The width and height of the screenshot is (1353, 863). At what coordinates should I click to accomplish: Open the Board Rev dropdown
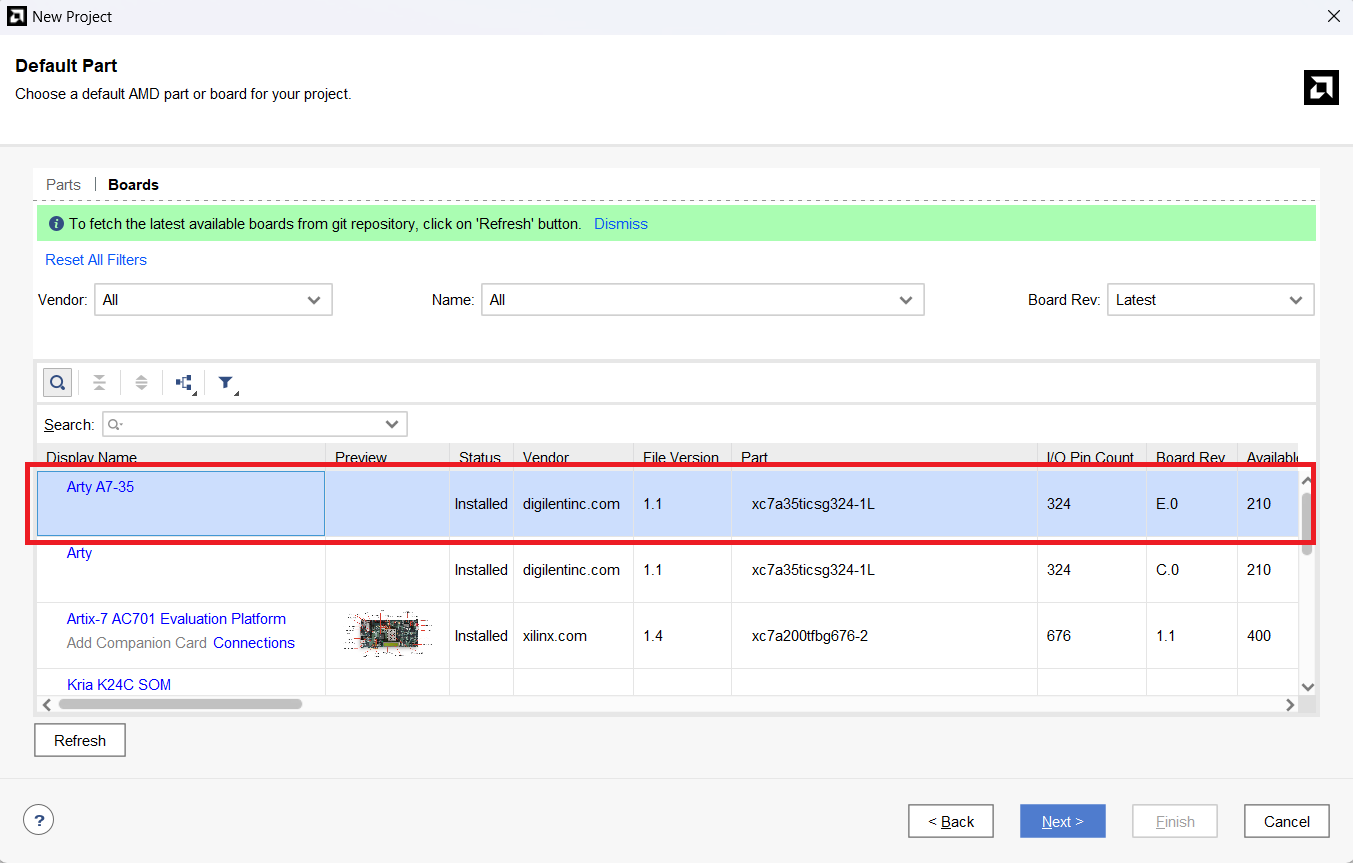click(x=1210, y=300)
